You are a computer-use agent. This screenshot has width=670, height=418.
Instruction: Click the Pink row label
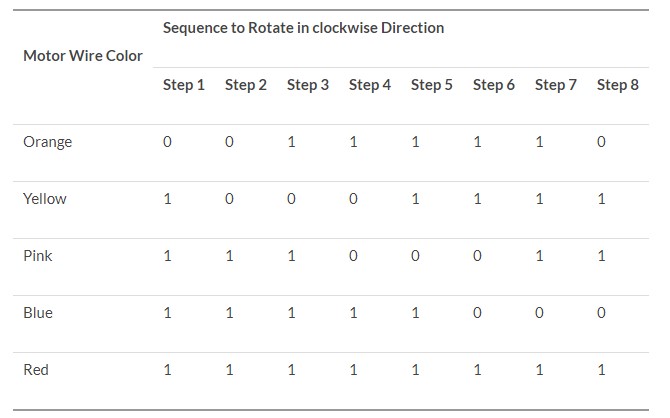[x=38, y=256]
